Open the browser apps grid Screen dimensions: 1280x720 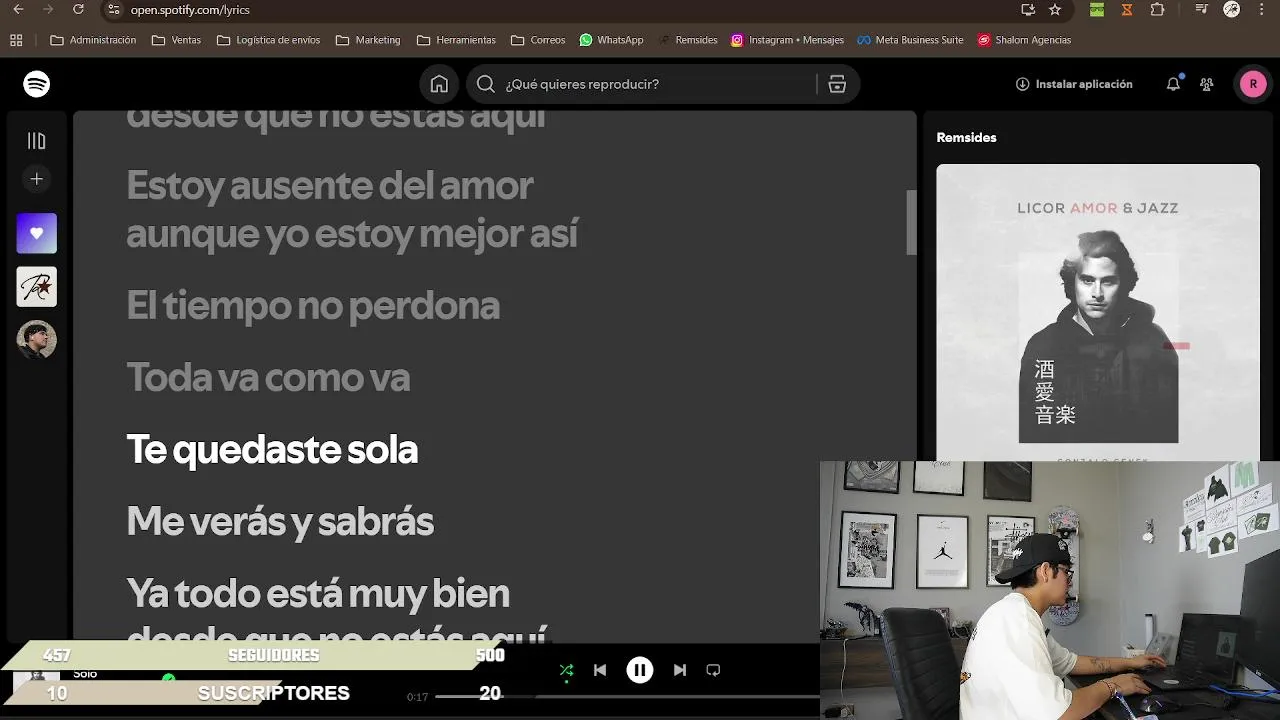16,41
